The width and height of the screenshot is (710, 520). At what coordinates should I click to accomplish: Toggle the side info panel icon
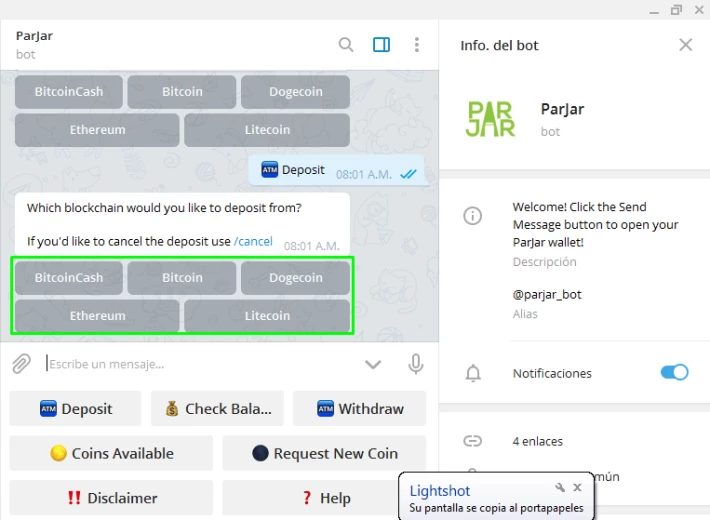(x=381, y=44)
